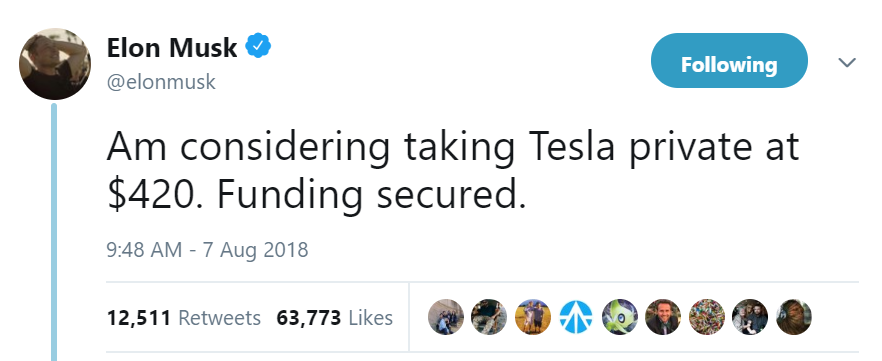The width and height of the screenshot is (882, 361).
Task: Click the green Celebi Pokémon avatar
Action: (x=619, y=317)
